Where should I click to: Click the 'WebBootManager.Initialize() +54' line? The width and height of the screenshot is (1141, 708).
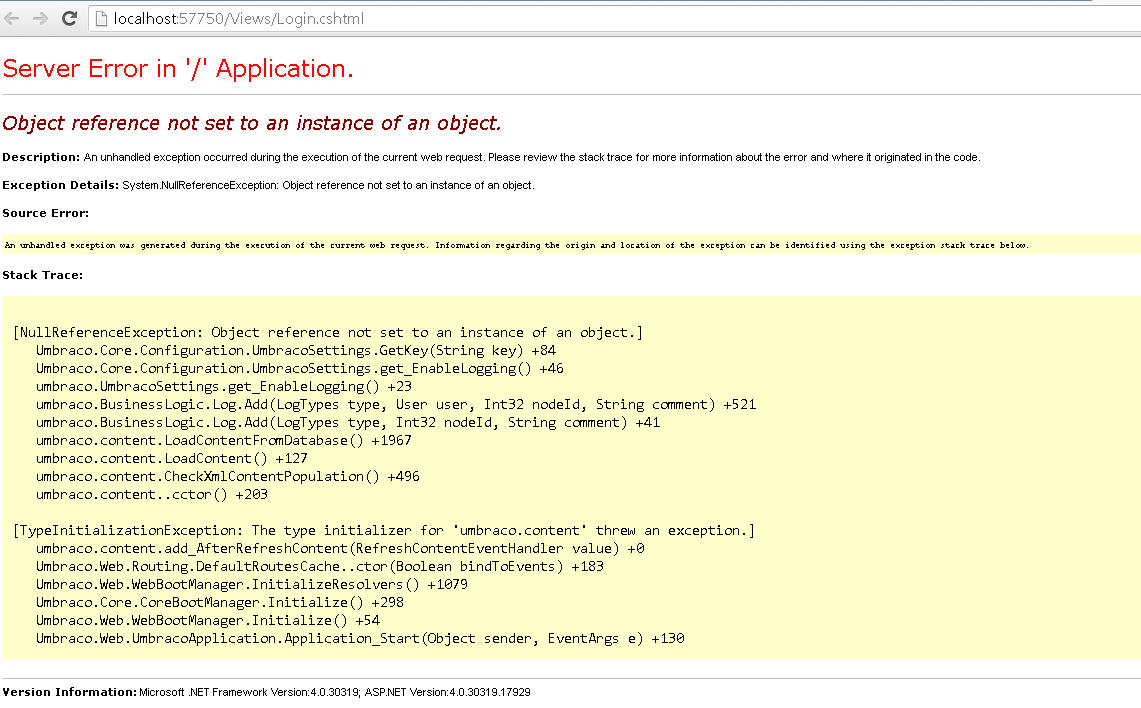[x=207, y=621]
